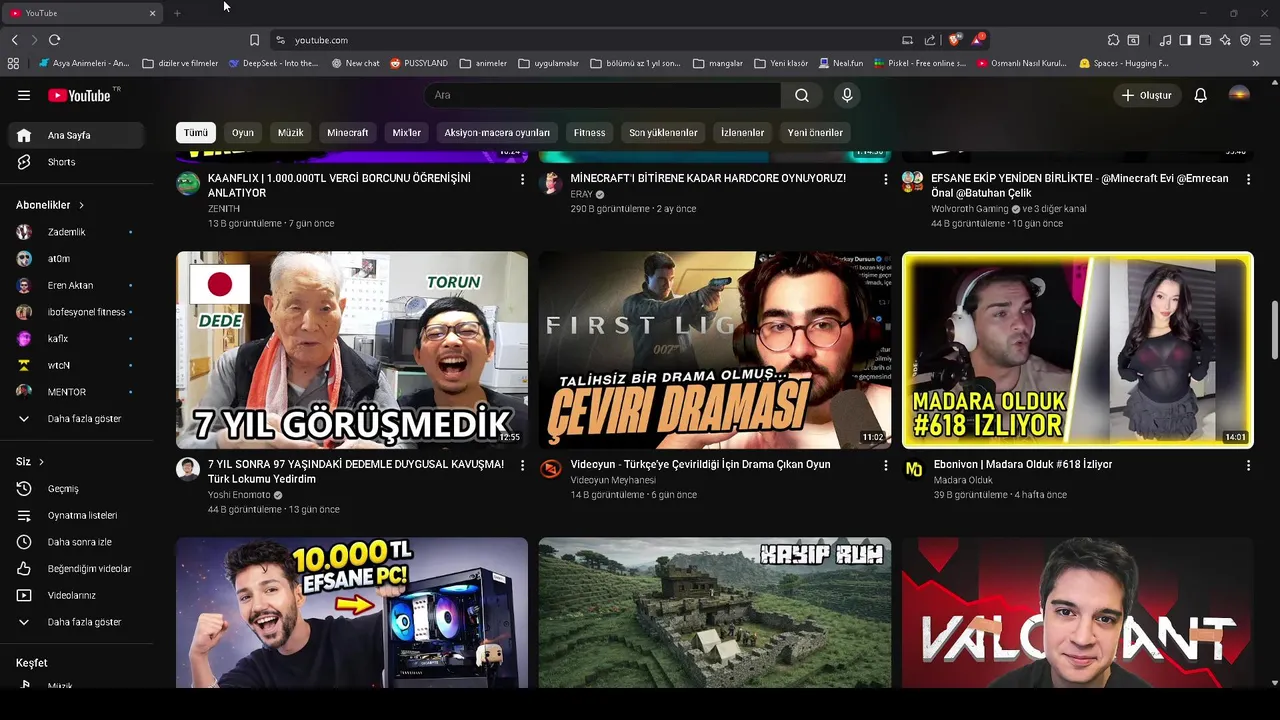Start voice search with the microphone icon
The width and height of the screenshot is (1280, 720).
pos(847,95)
